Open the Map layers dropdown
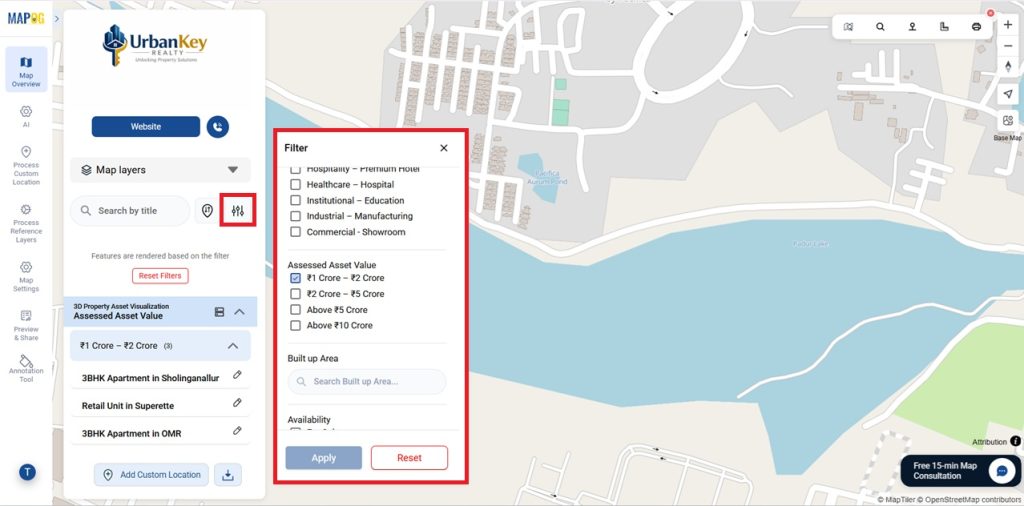1024x506 pixels. click(160, 170)
